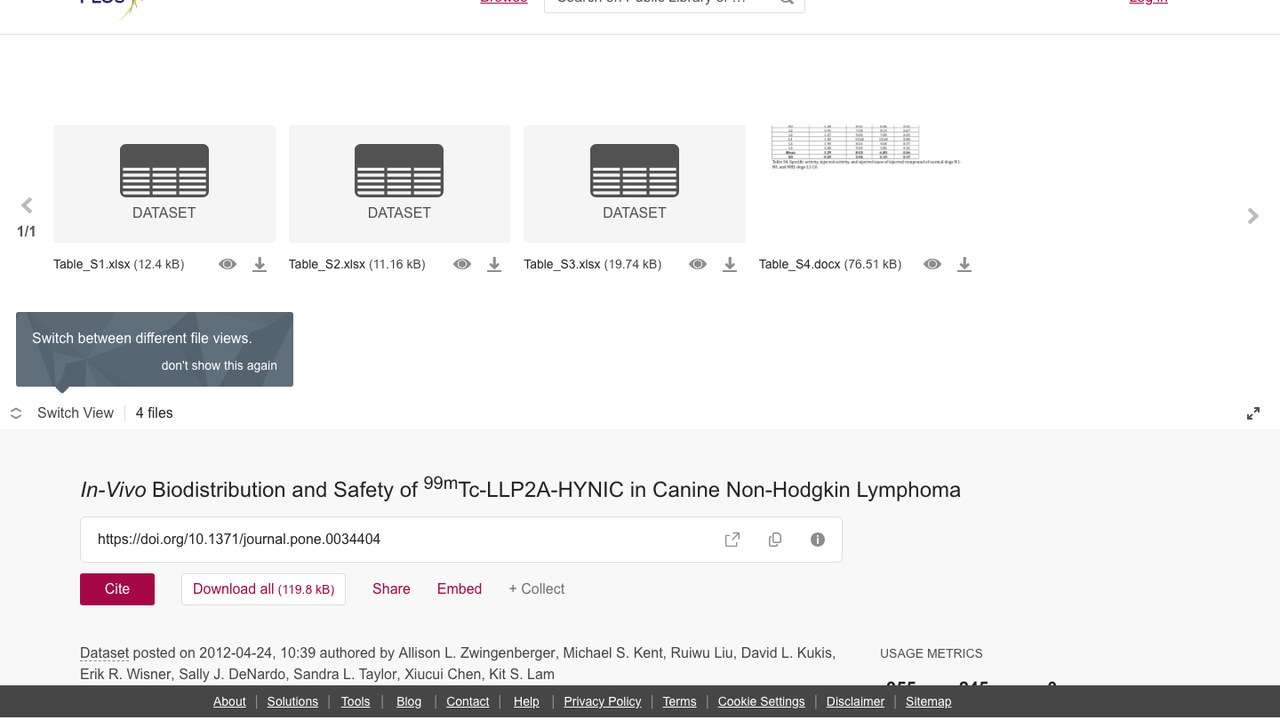Image resolution: width=1280 pixels, height=720 pixels.
Task: Go to previous file page arrow
Action: (27, 205)
